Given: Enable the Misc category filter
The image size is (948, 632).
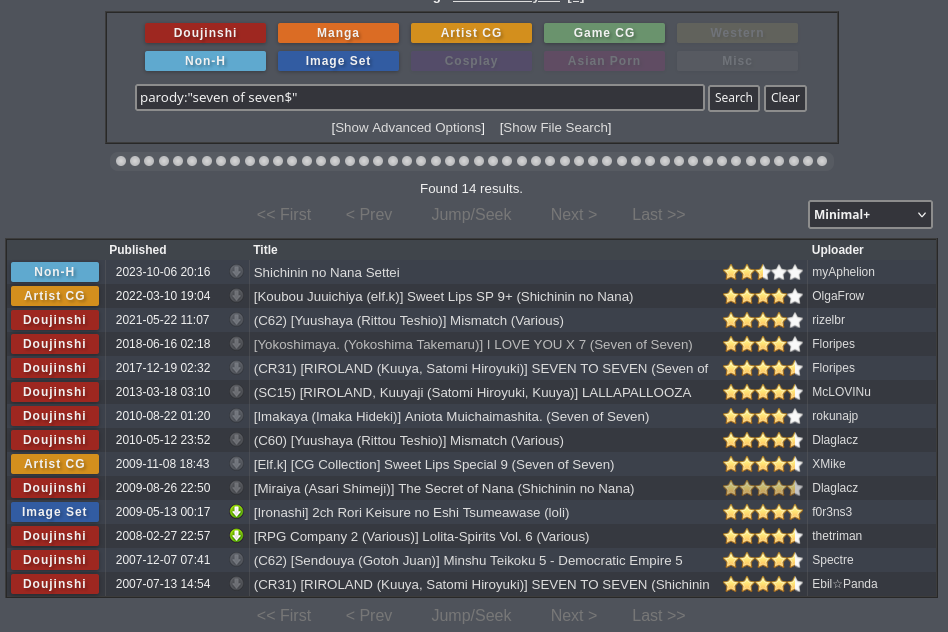Looking at the screenshot, I should coord(737,60).
